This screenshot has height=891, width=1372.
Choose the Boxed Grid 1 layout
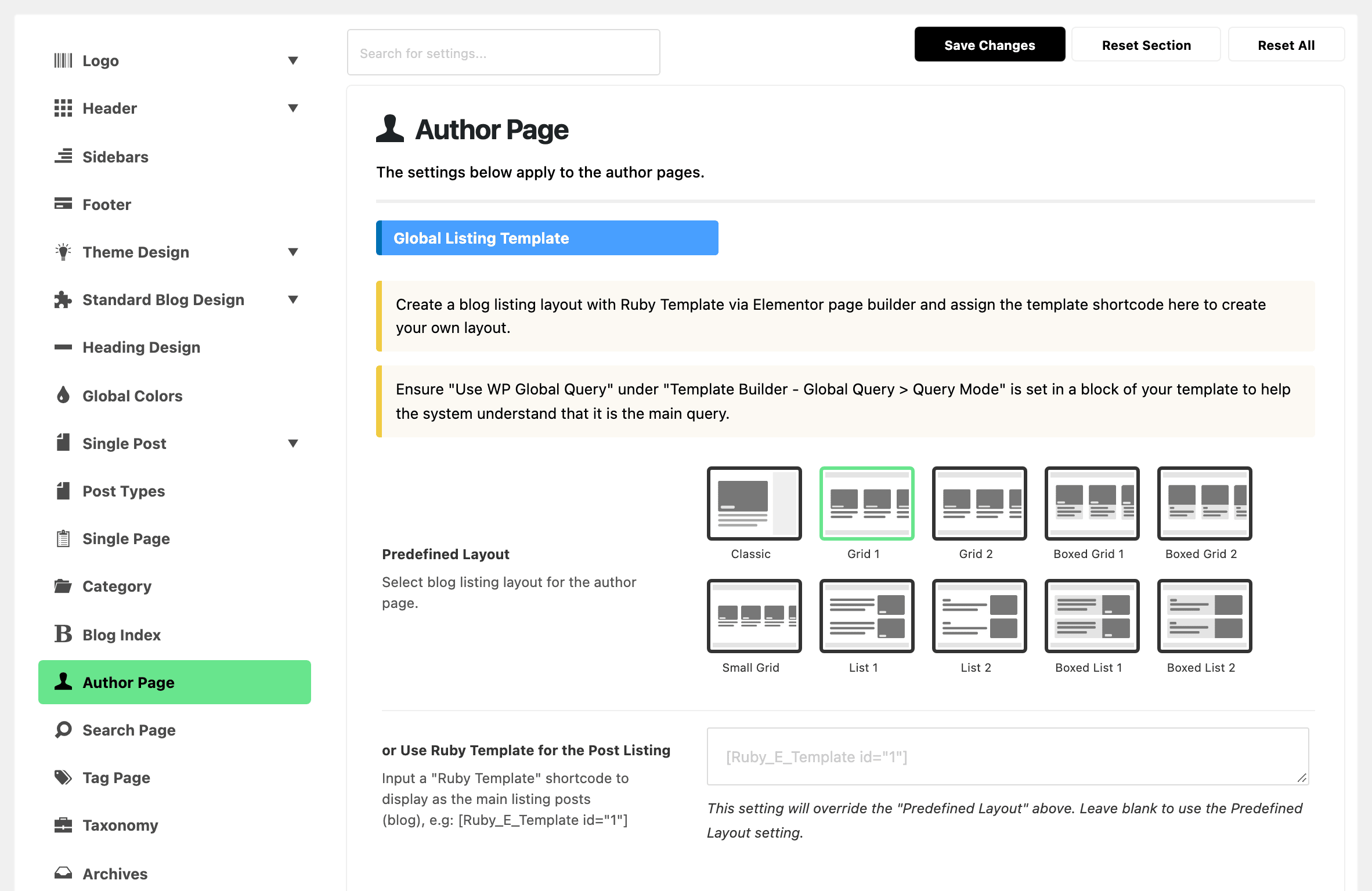(x=1092, y=504)
